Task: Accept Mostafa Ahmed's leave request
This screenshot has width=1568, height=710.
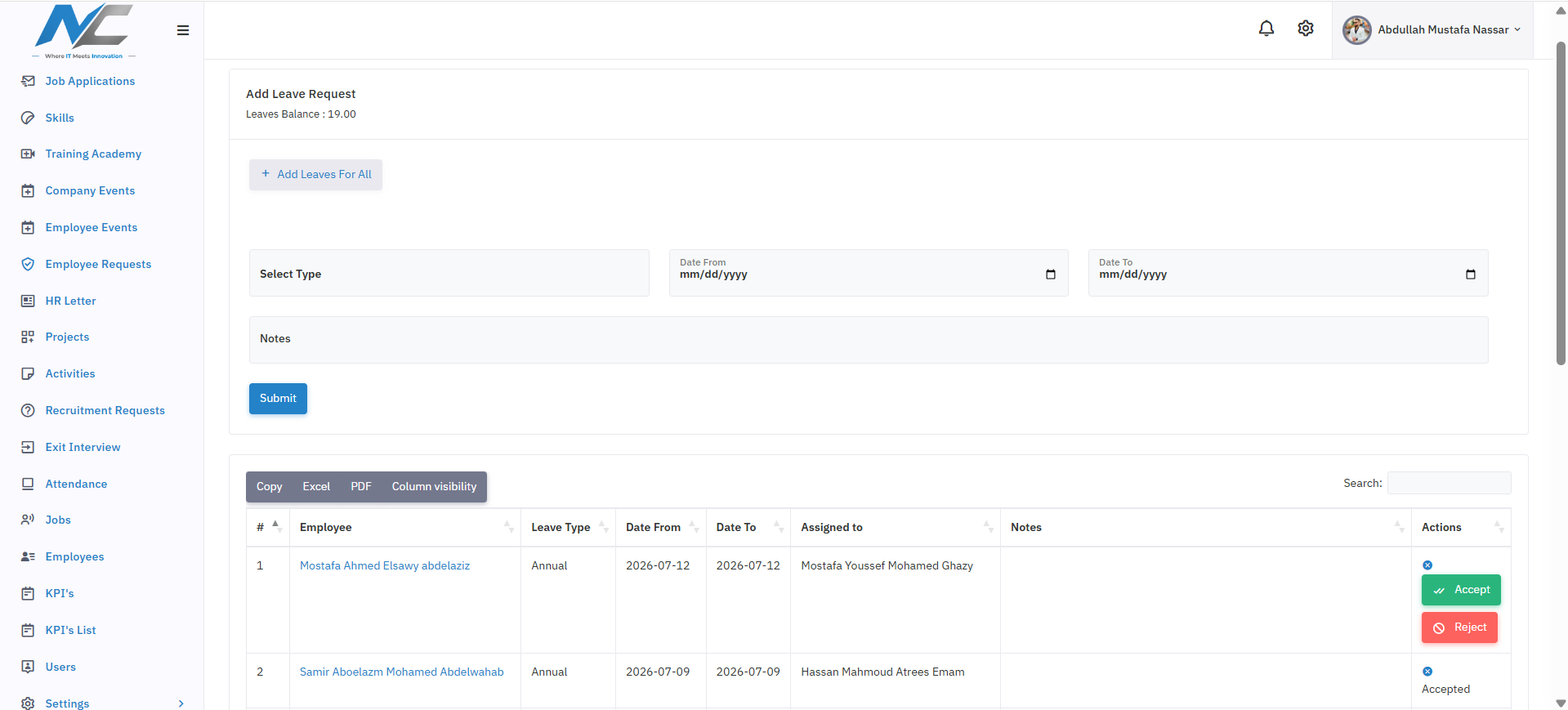Action: tap(1461, 590)
